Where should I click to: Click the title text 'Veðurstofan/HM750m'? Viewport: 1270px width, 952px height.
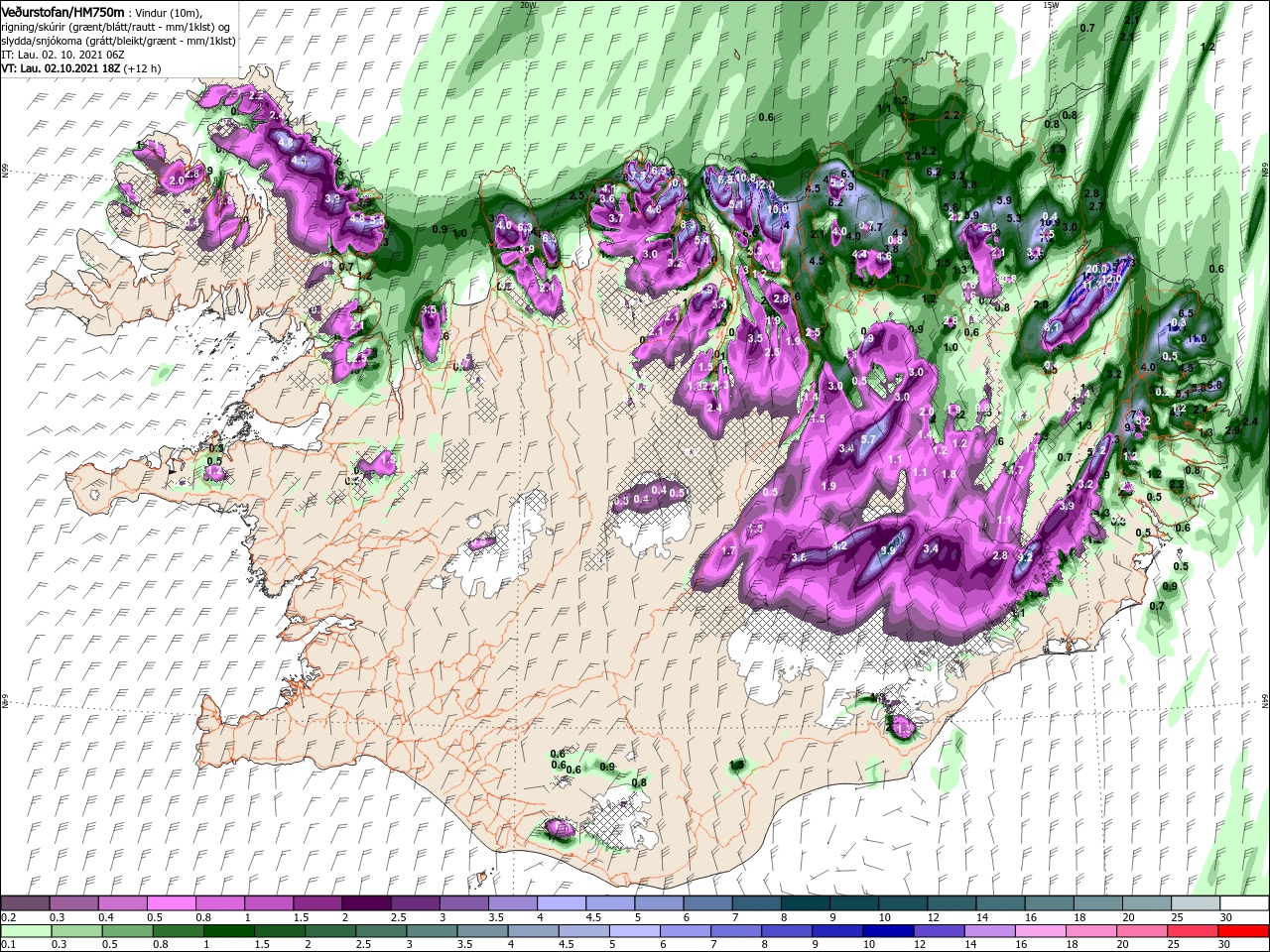click(x=63, y=11)
